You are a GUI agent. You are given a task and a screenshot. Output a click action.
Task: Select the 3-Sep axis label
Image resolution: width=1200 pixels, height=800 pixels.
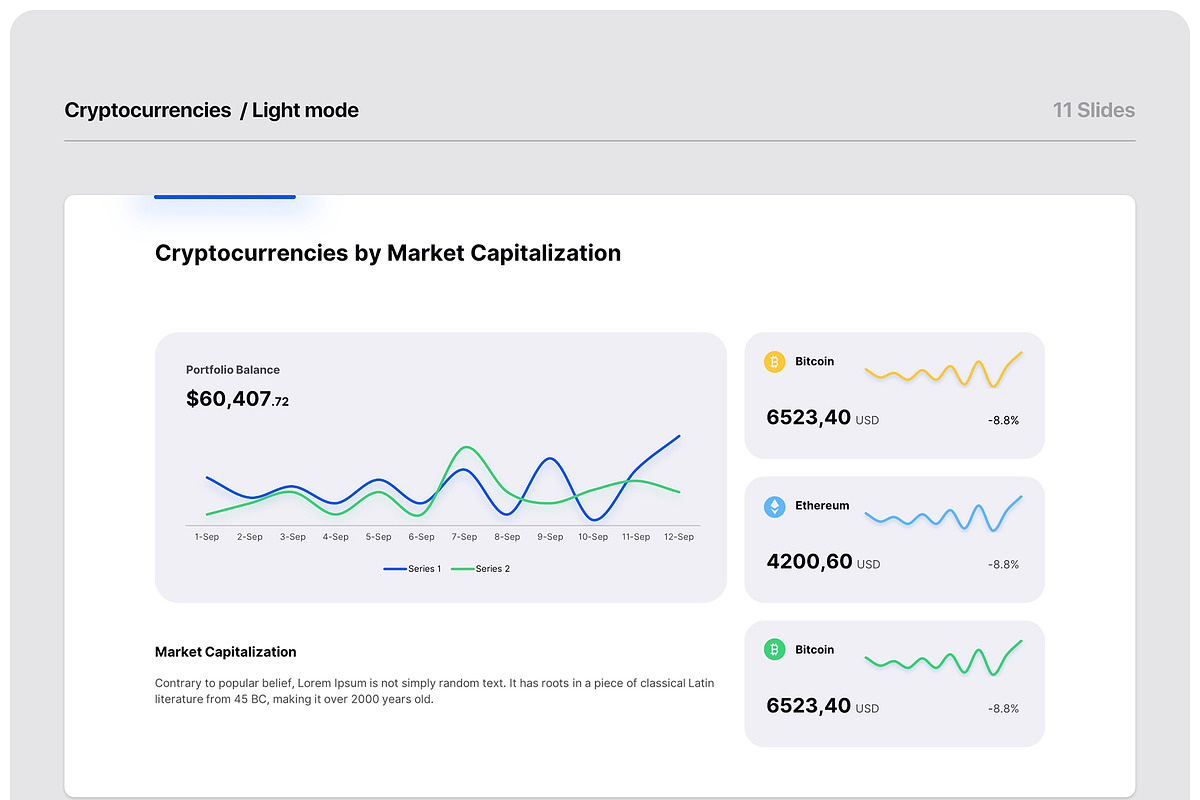[293, 537]
